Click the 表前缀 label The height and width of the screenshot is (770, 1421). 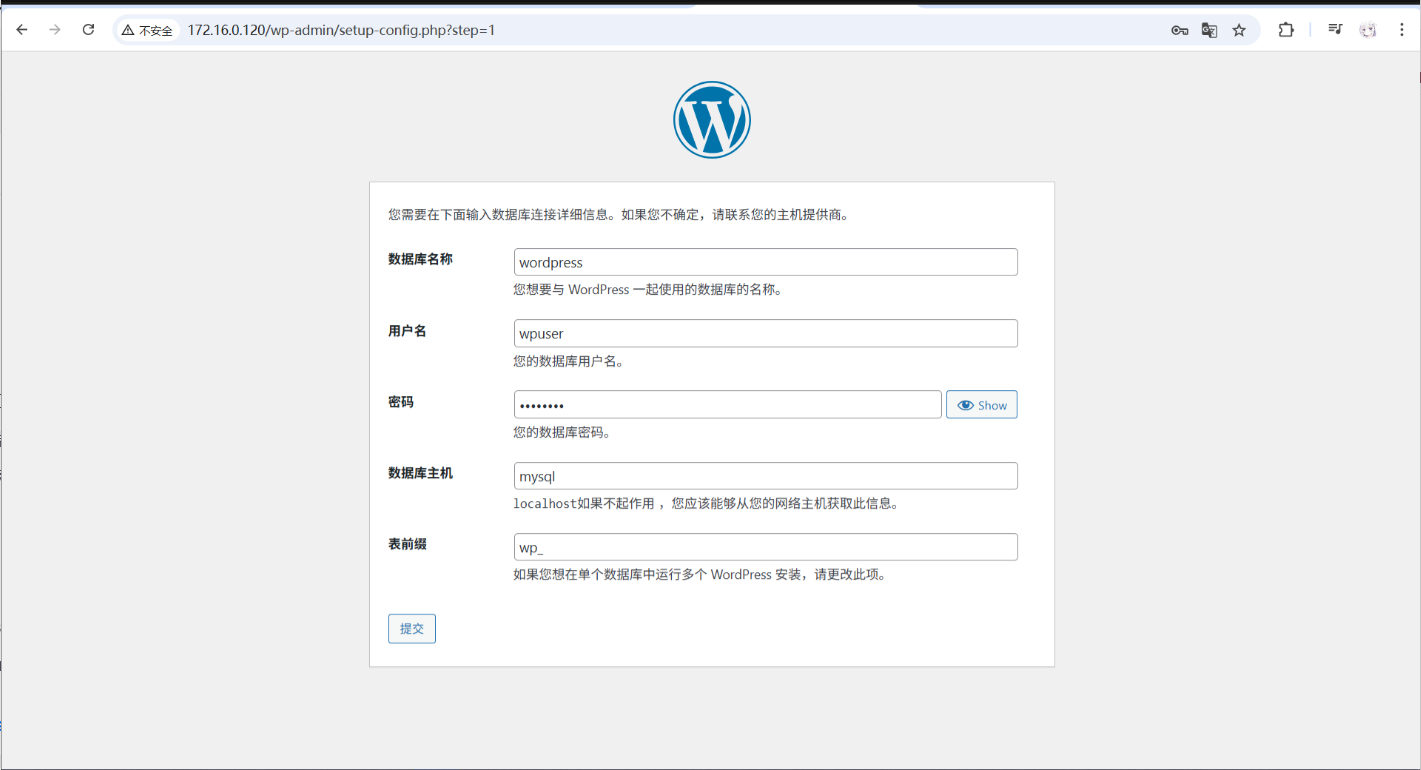click(407, 544)
